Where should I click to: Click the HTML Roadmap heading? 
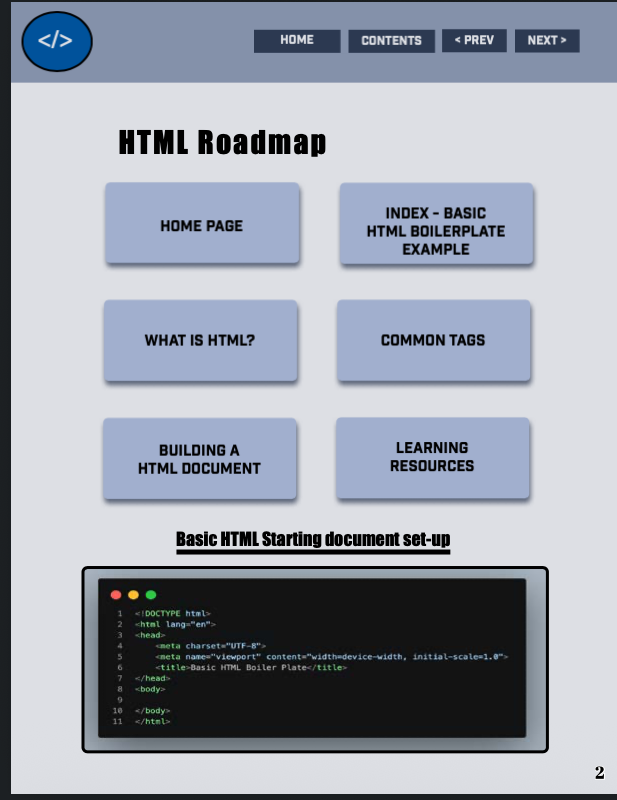pos(222,142)
